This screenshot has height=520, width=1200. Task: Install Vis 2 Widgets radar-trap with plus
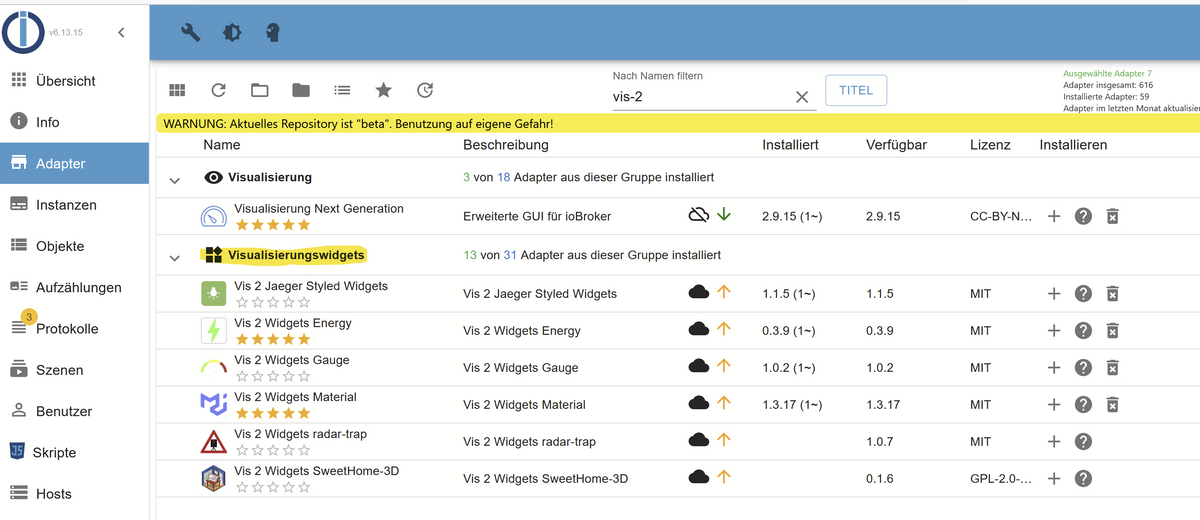click(x=1053, y=441)
